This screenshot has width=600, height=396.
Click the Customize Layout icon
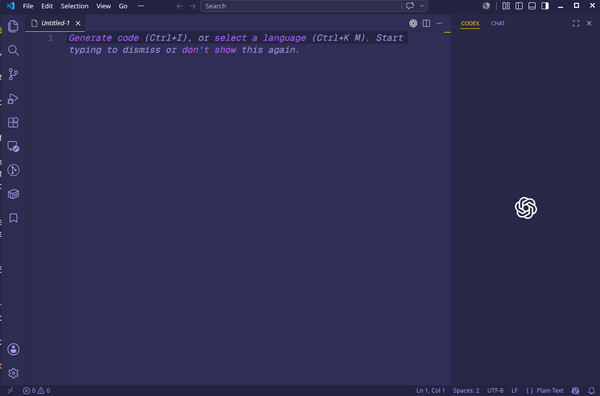point(506,6)
